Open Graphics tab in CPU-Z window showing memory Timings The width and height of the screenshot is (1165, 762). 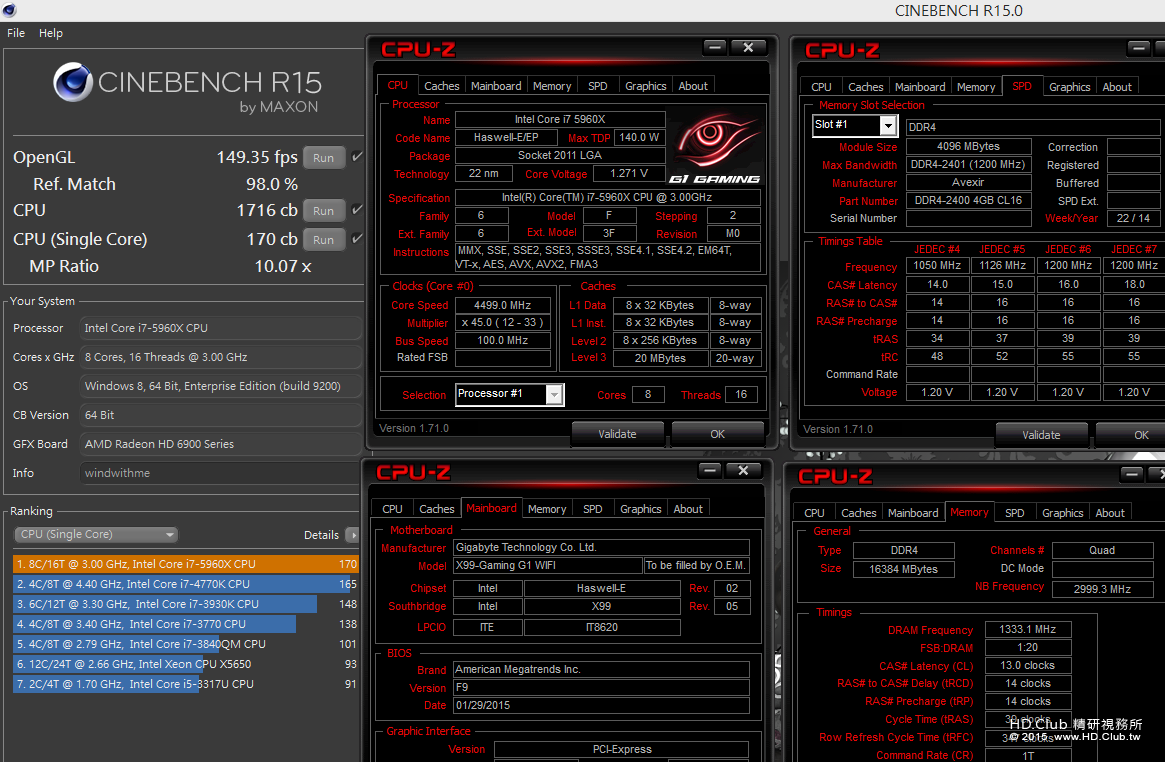click(x=1063, y=513)
